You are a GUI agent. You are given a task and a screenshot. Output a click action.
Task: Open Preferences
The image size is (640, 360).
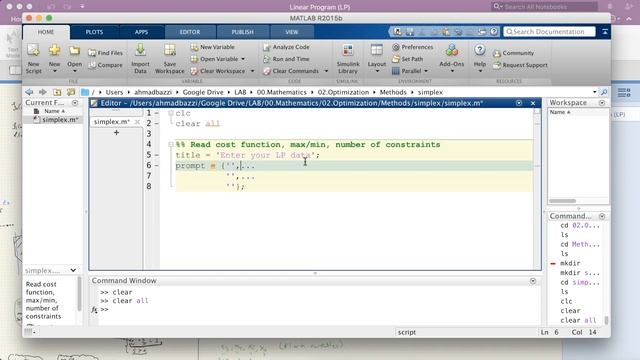point(413,47)
